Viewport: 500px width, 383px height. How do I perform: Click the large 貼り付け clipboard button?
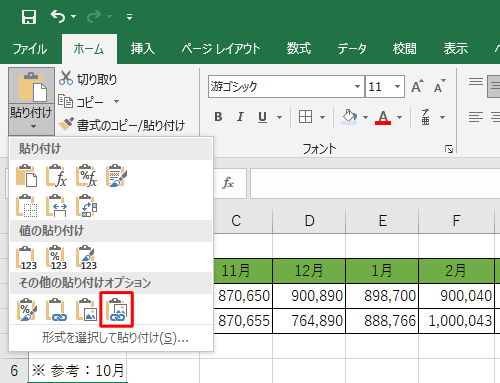click(32, 86)
